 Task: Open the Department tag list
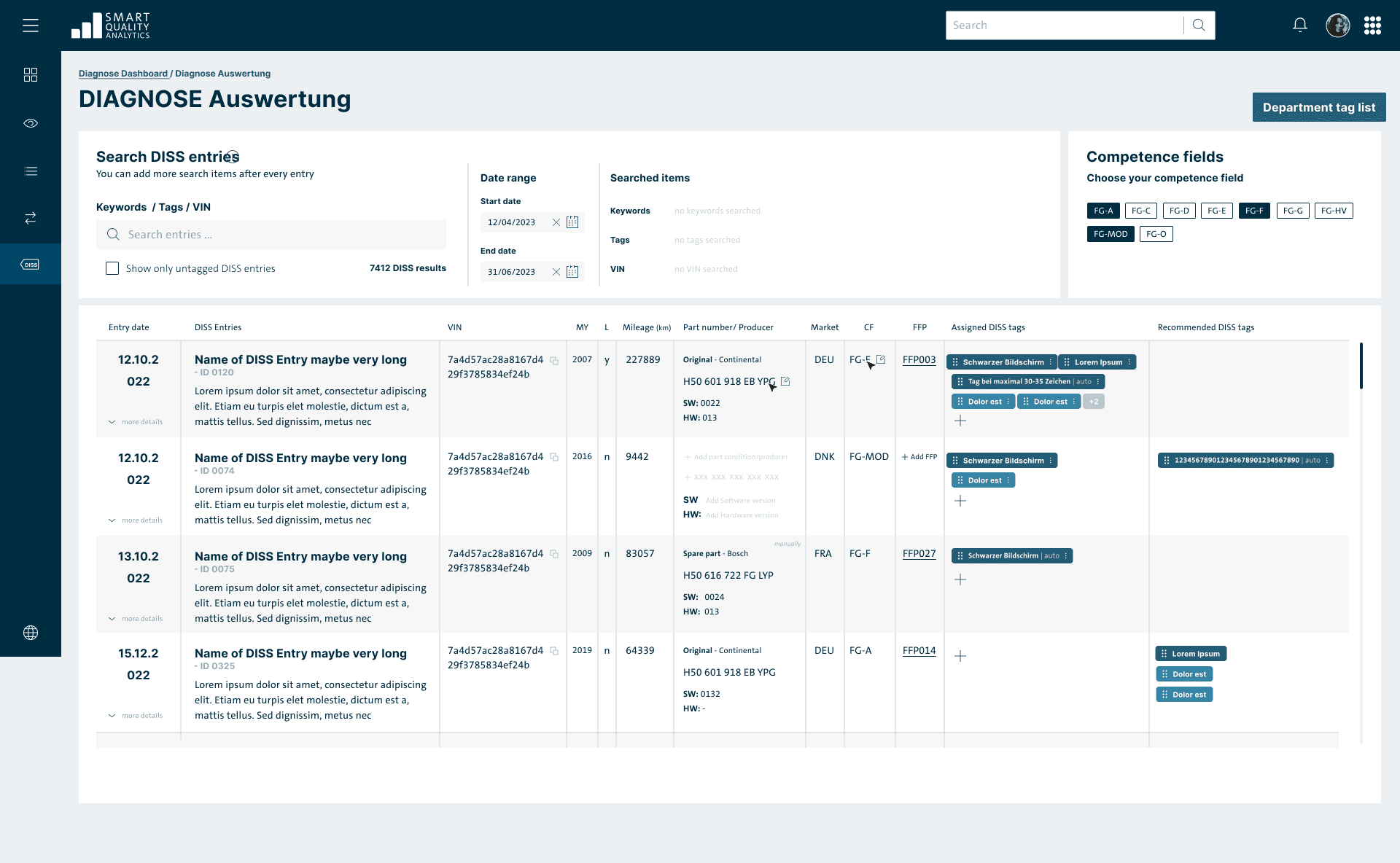1318,106
